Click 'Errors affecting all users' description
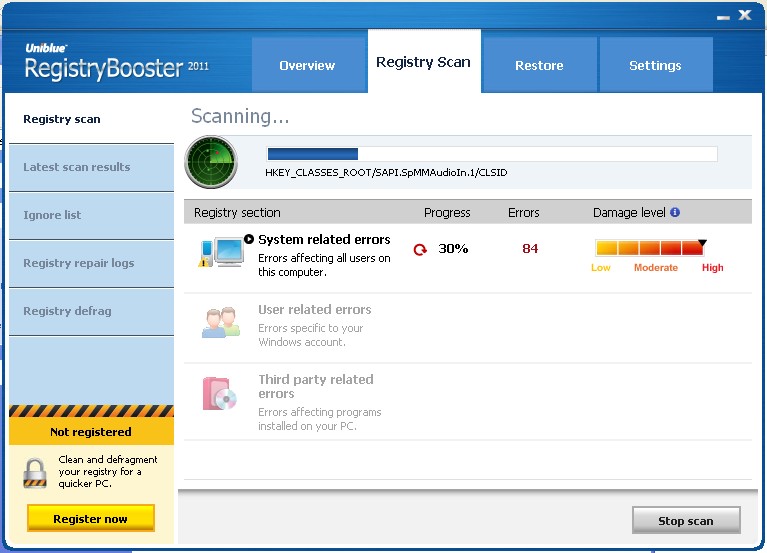767x553 pixels. [324, 265]
